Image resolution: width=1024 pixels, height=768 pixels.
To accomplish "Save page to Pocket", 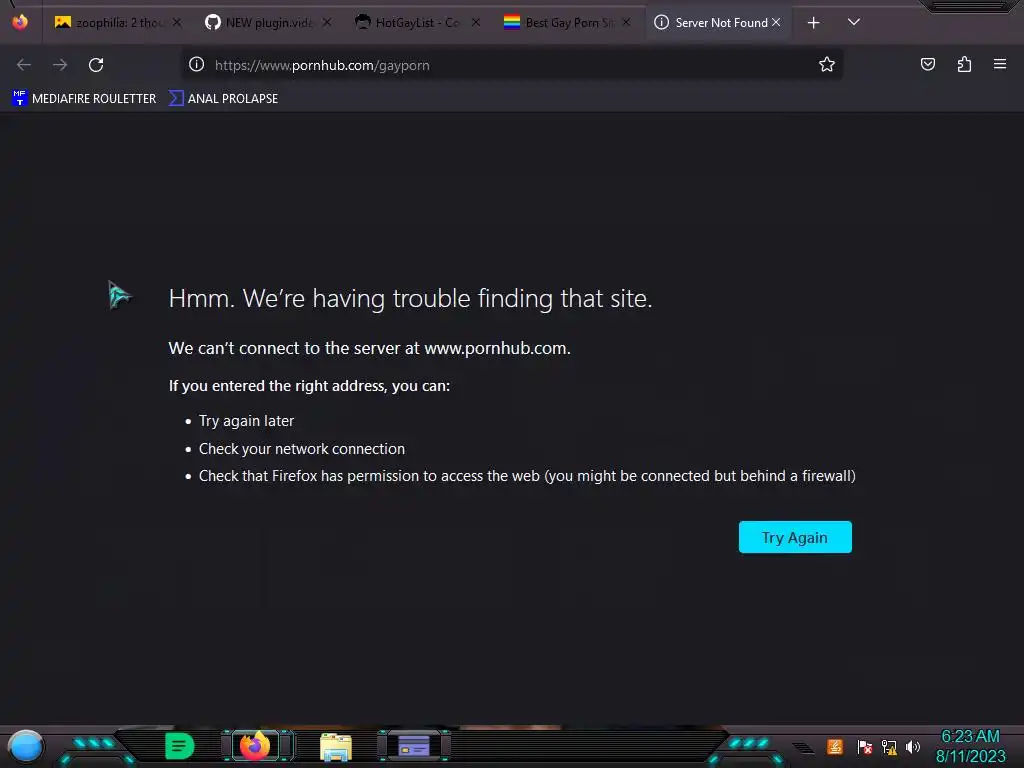I will coord(927,64).
